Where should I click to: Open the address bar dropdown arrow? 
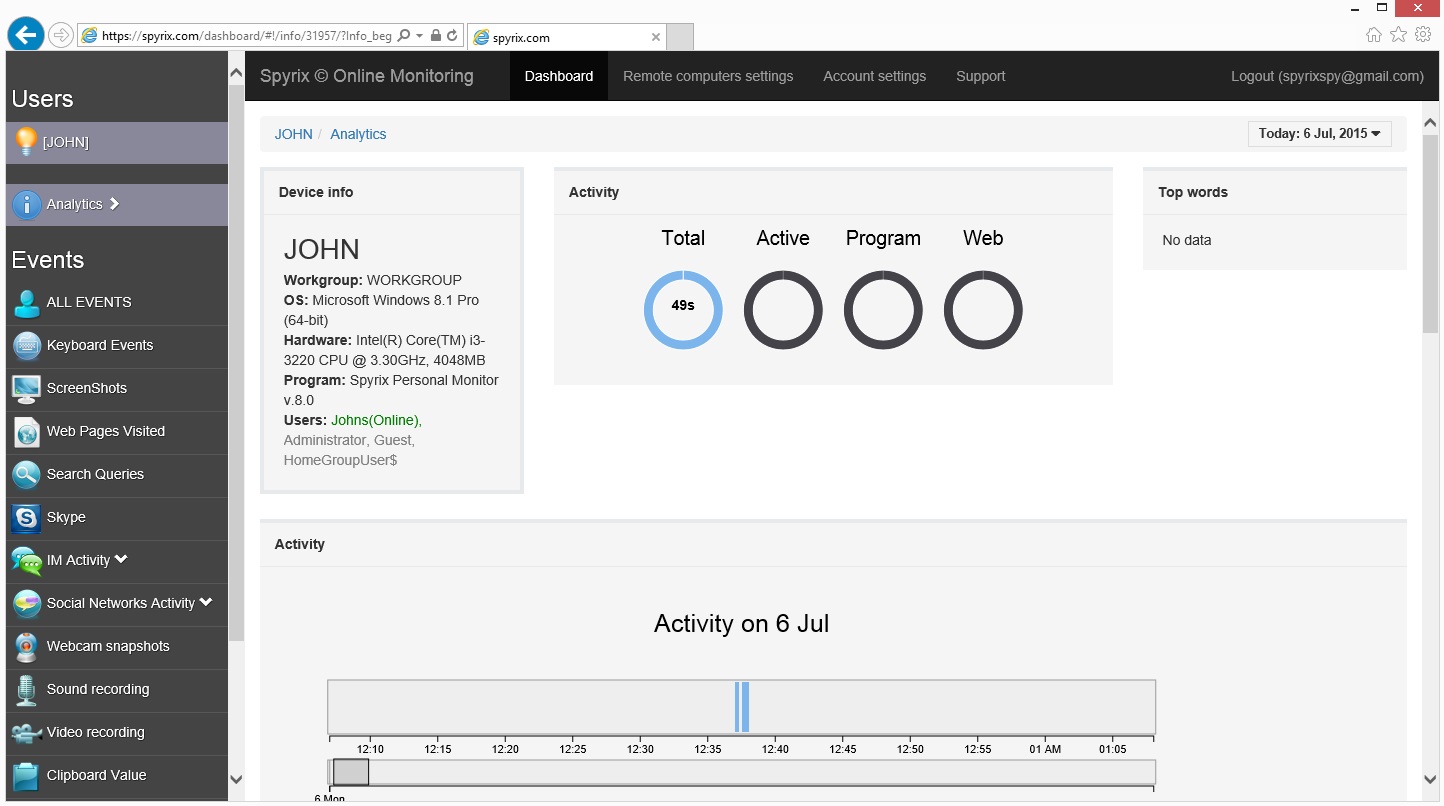[419, 36]
